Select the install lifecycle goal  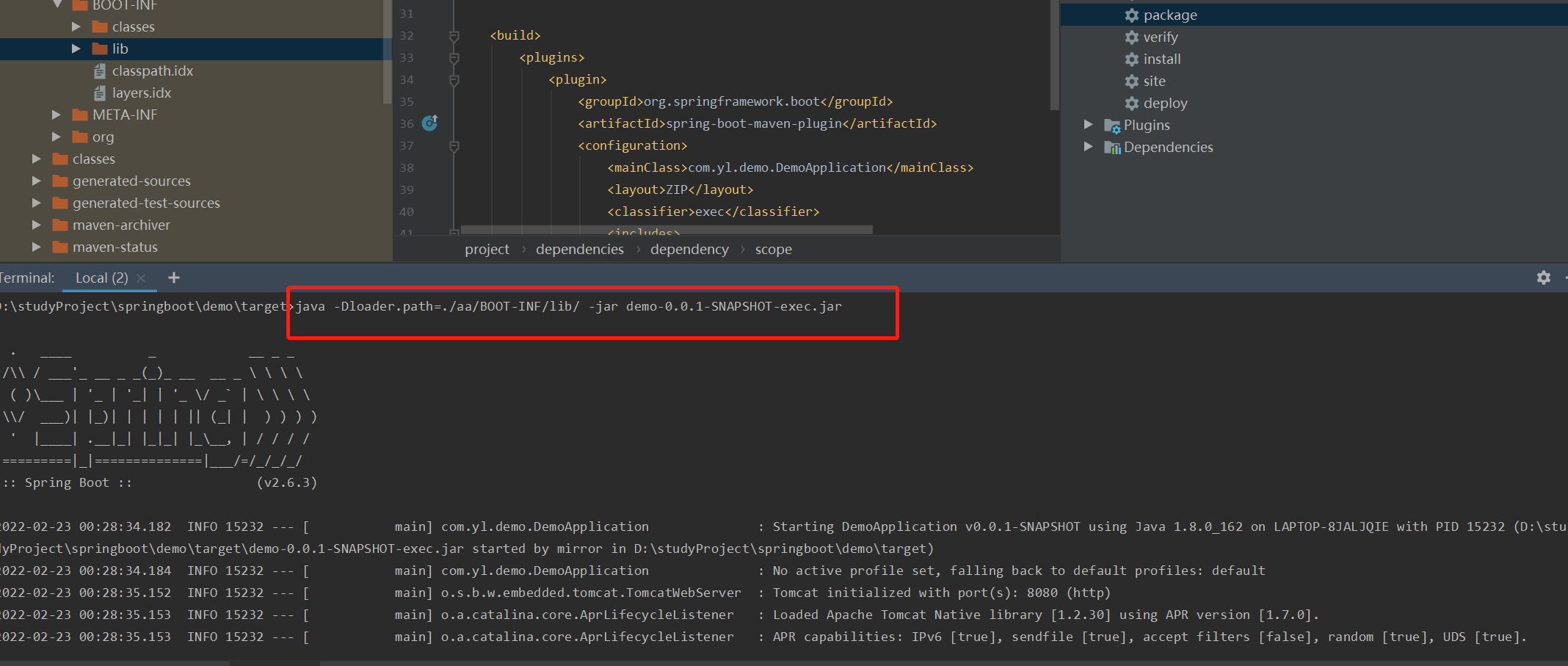1162,59
